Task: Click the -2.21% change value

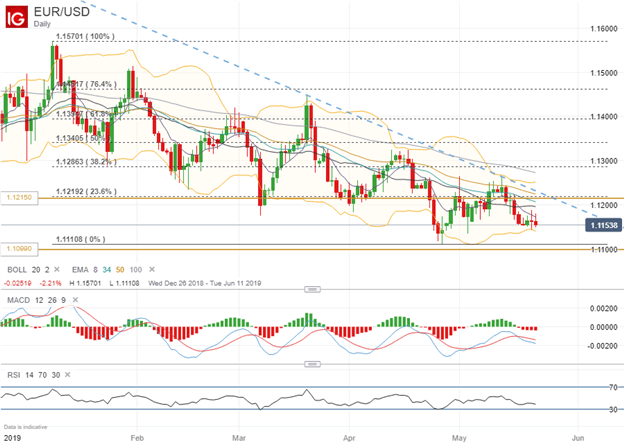Action: coord(51,283)
